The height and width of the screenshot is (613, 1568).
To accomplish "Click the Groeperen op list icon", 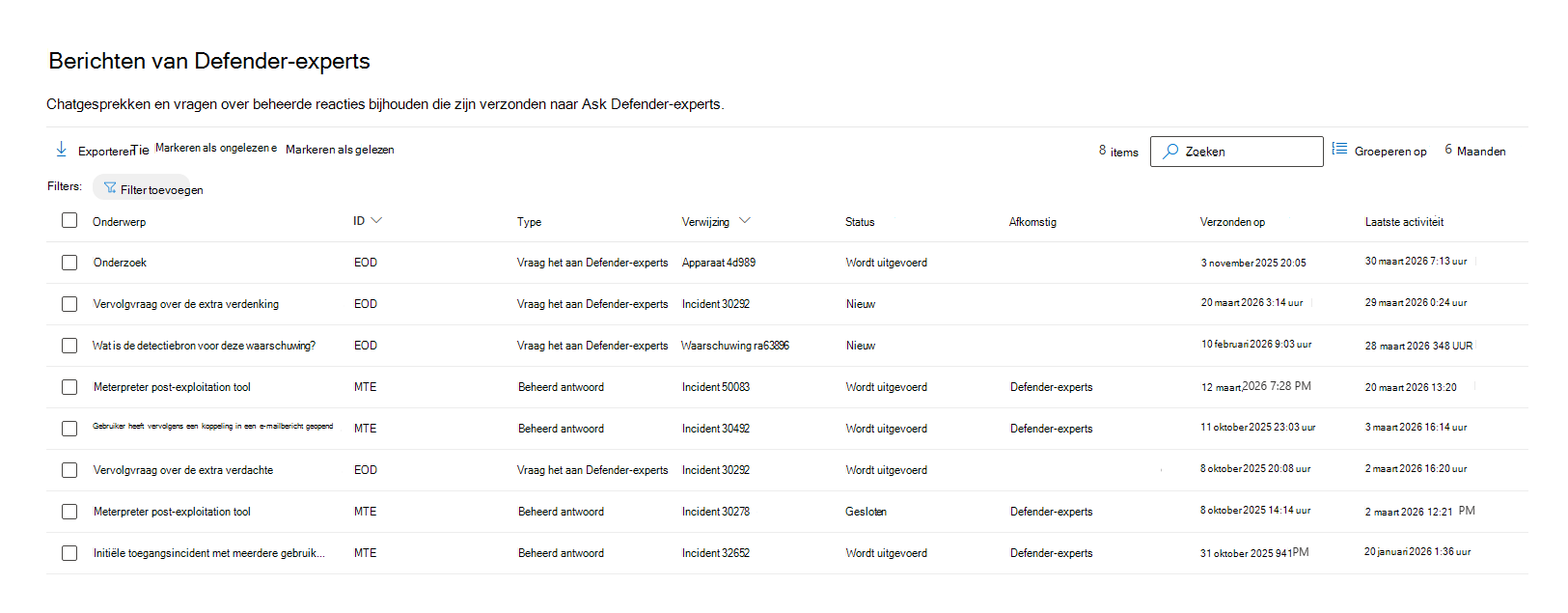I will click(1339, 149).
